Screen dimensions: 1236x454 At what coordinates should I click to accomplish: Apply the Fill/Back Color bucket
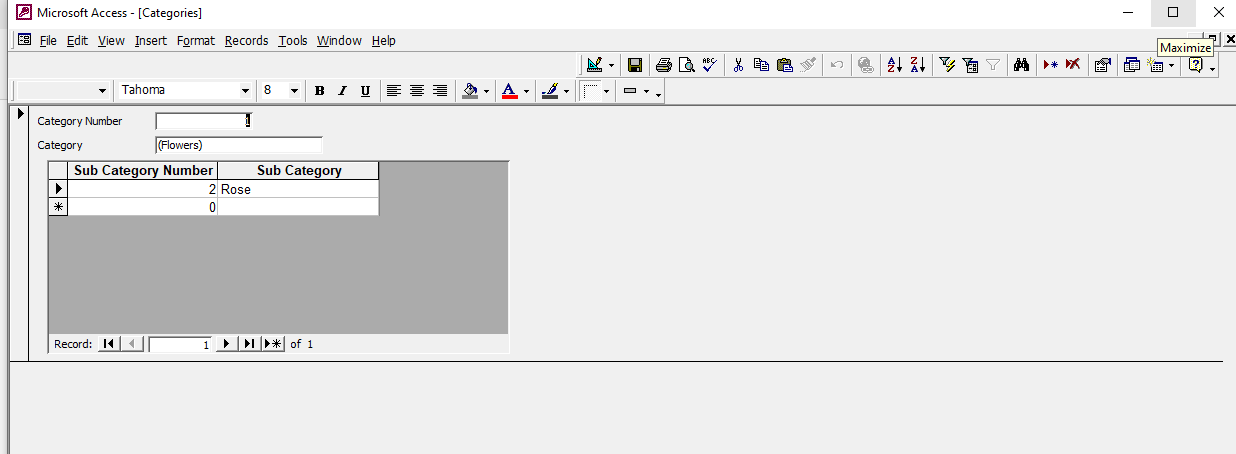point(470,90)
